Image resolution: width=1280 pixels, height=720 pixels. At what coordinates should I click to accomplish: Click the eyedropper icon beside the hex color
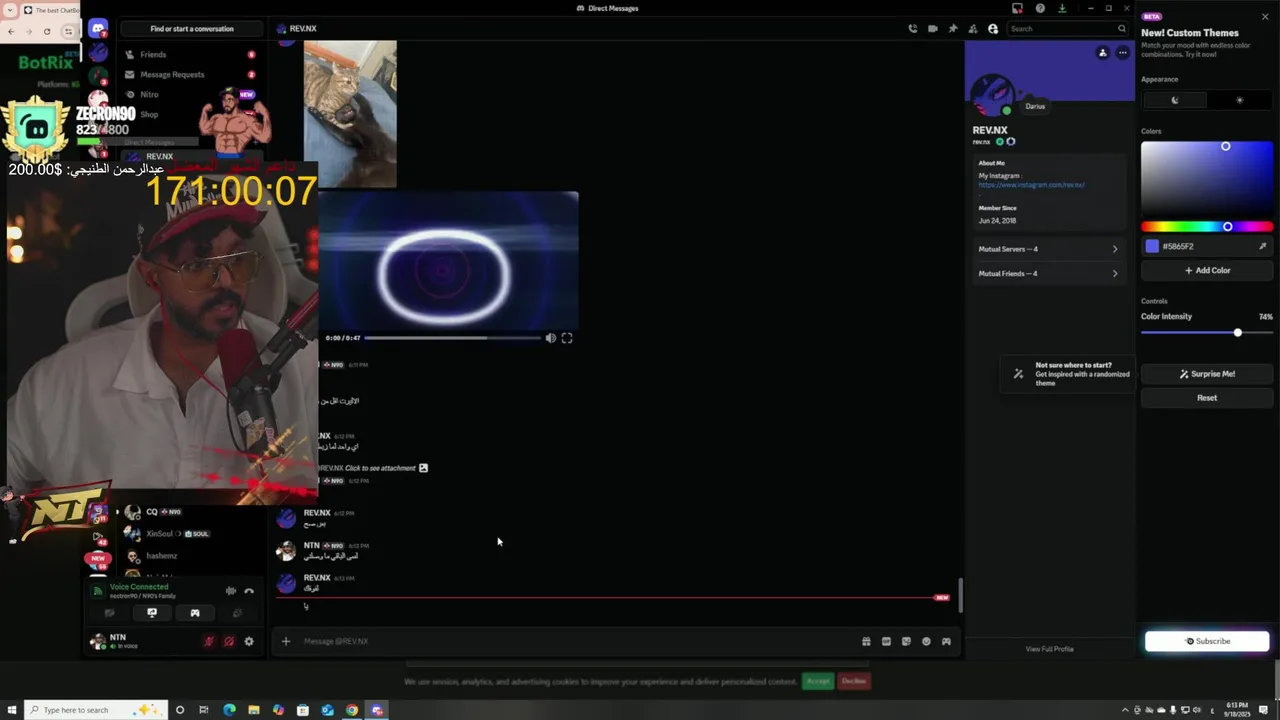click(1262, 246)
